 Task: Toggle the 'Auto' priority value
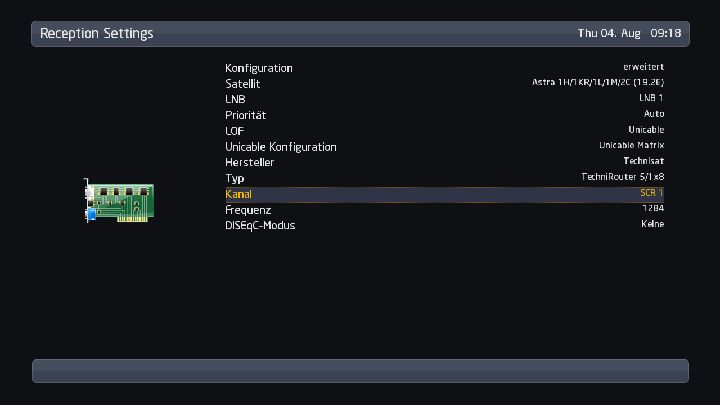click(653, 114)
